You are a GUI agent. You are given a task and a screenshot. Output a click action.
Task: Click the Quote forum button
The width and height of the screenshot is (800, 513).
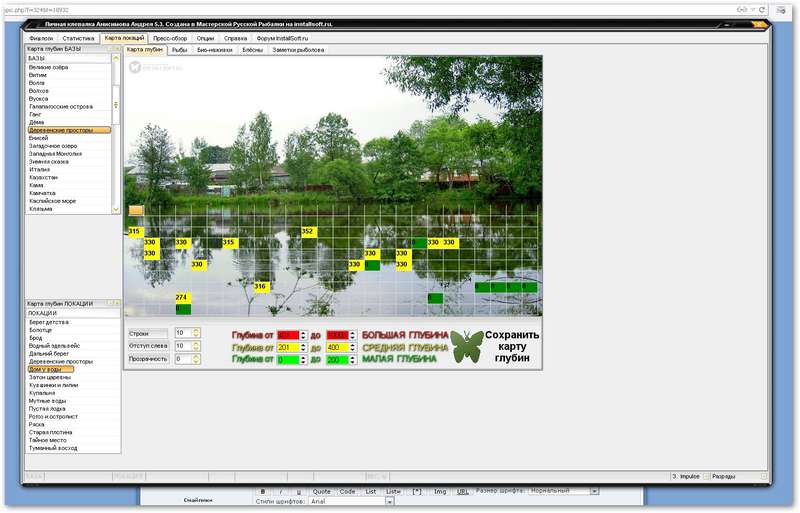321,492
